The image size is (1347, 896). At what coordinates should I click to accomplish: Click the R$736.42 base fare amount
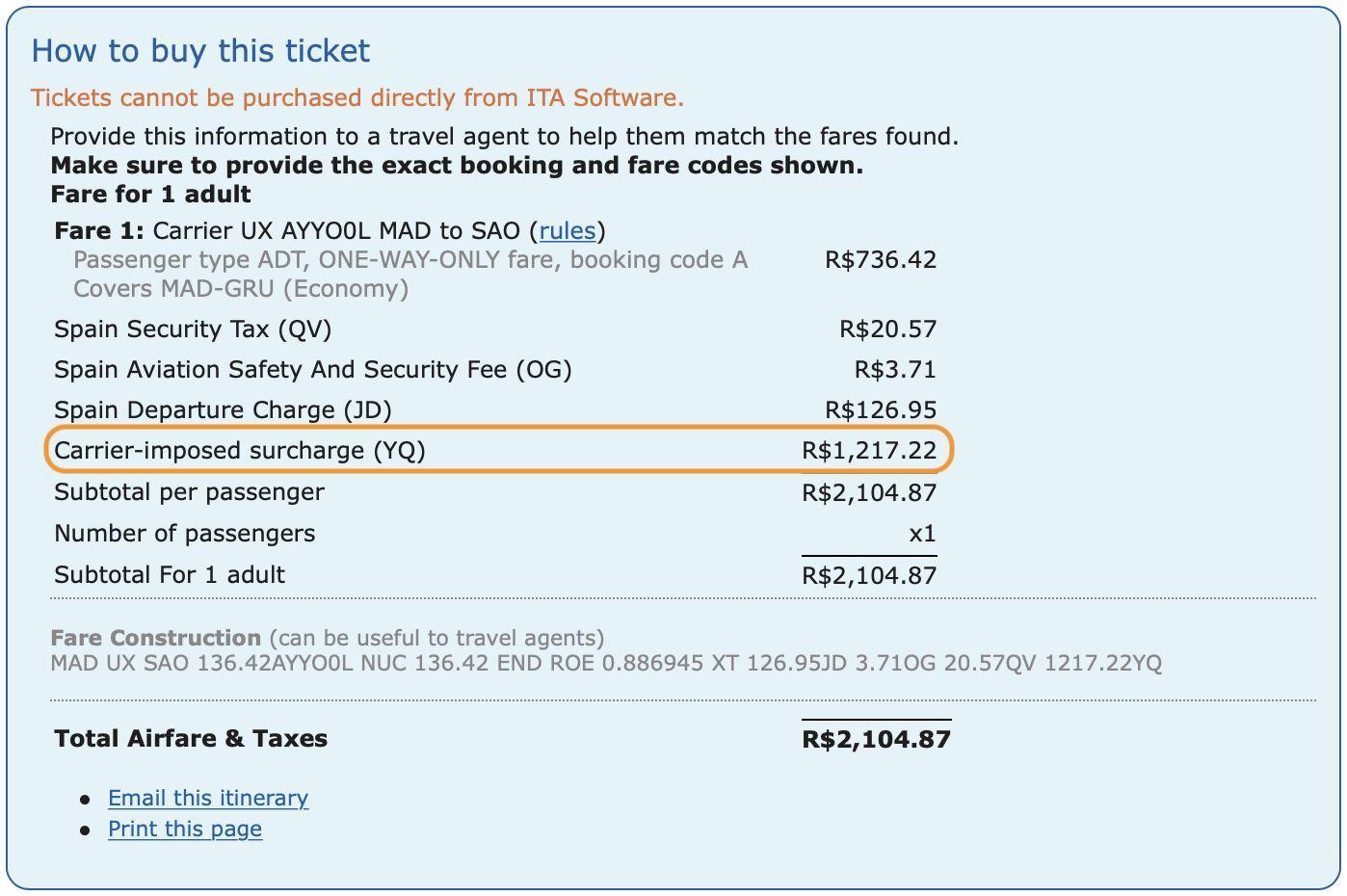pyautogui.click(x=881, y=260)
